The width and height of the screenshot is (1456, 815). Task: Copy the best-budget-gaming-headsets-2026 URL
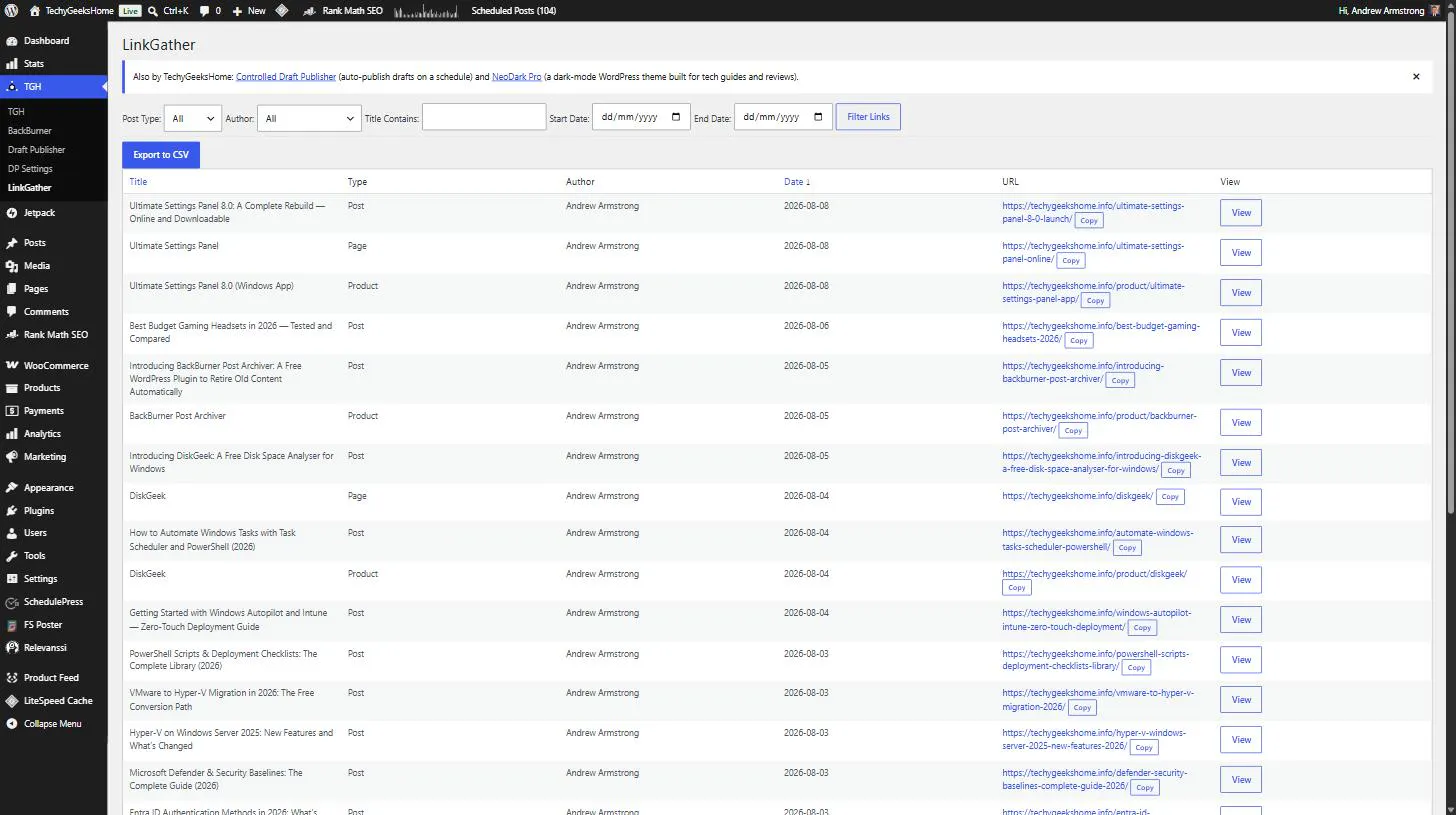1078,340
